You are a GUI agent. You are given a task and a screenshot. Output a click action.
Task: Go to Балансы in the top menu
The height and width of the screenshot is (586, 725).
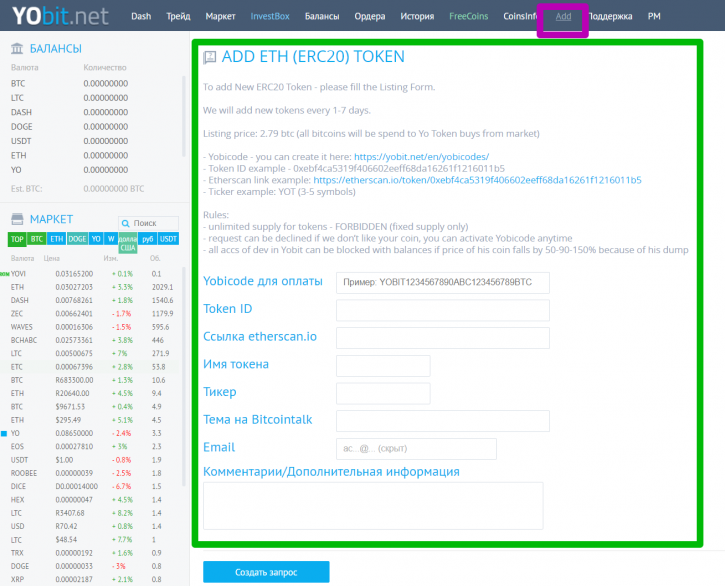point(322,16)
